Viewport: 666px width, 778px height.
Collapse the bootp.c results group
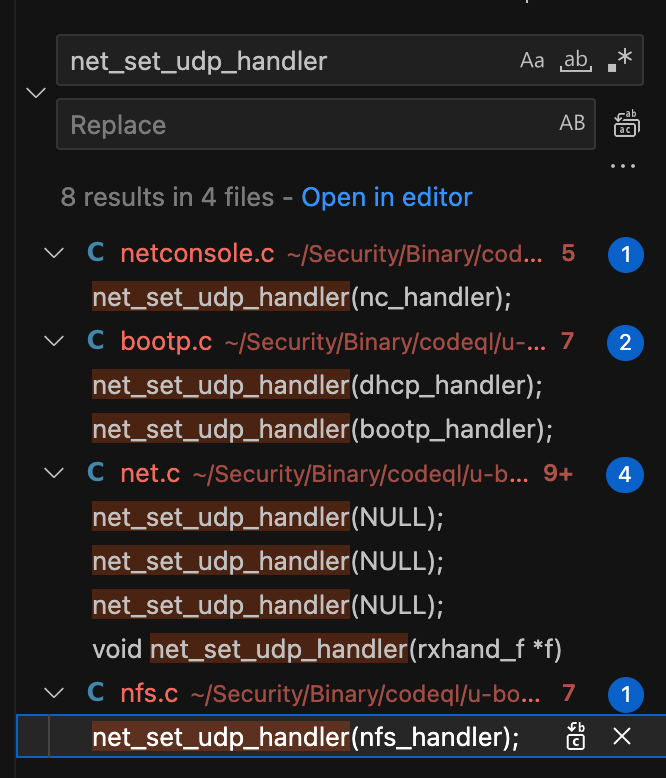click(54, 340)
